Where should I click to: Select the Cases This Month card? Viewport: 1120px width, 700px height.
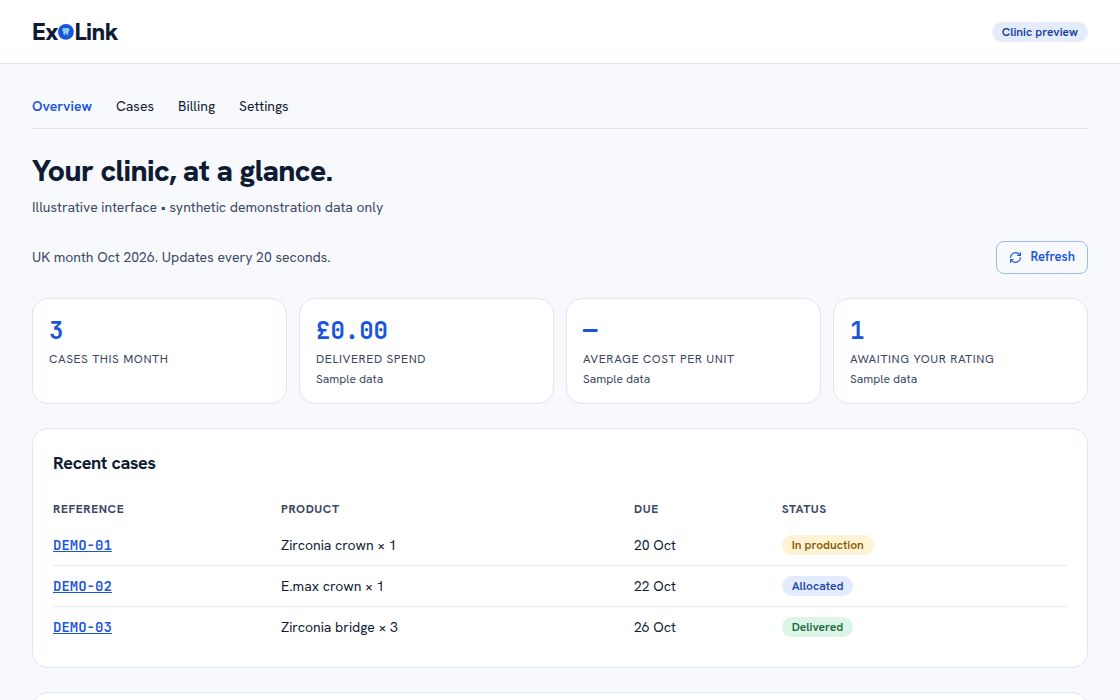159,351
